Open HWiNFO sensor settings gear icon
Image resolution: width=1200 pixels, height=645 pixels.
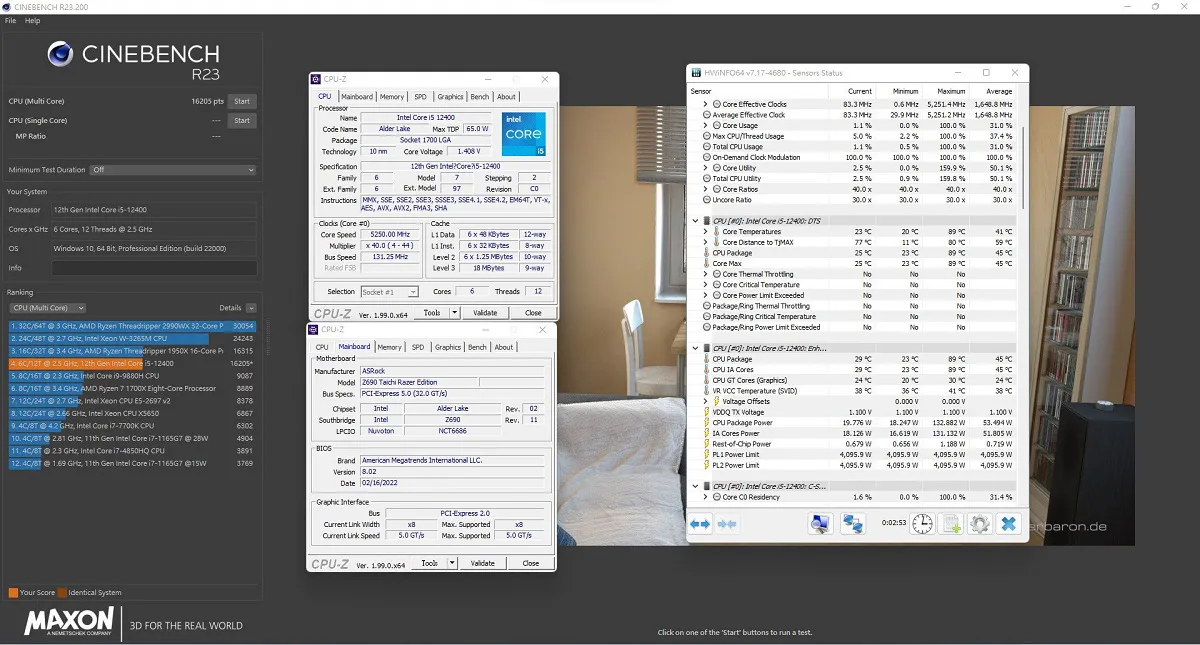pyautogui.click(x=980, y=523)
